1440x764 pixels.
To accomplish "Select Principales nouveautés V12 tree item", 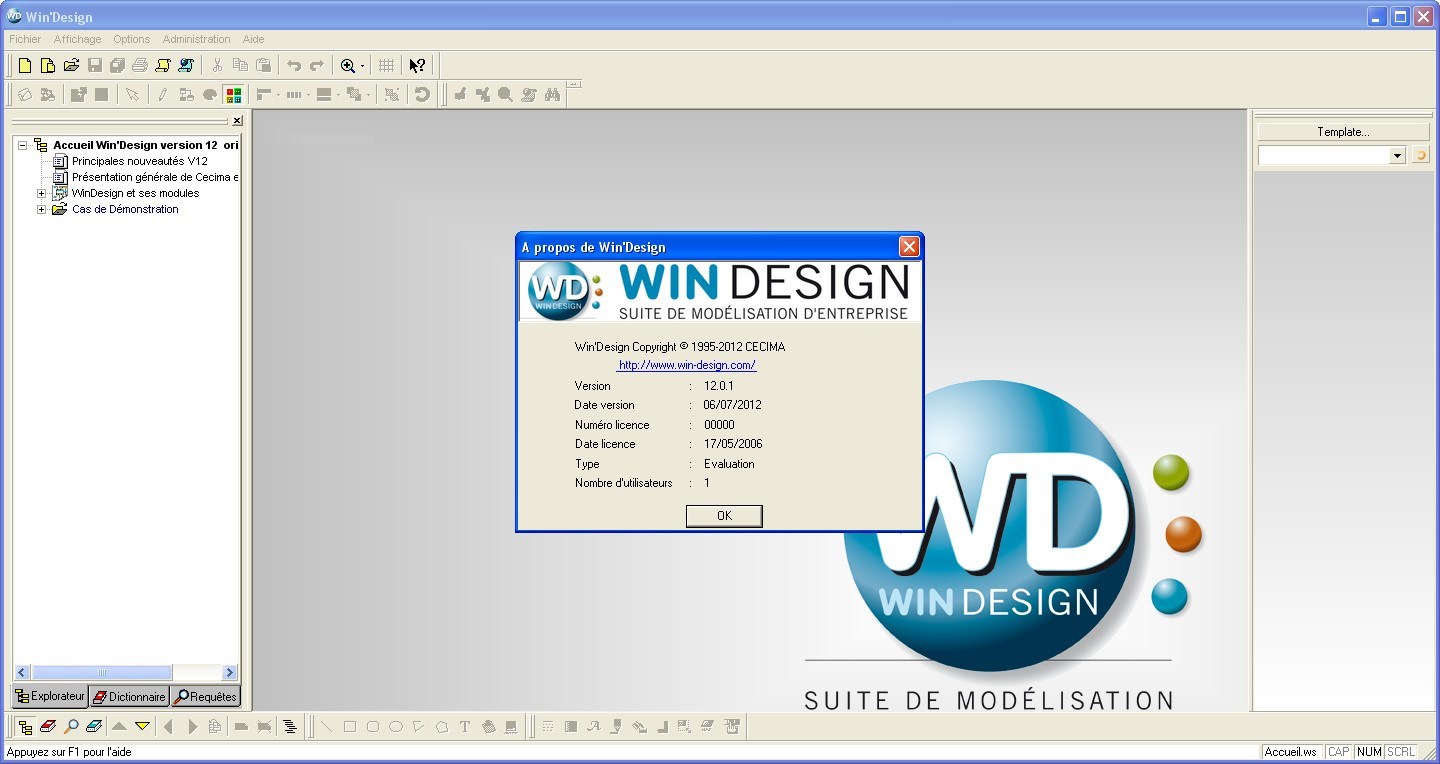I will [x=139, y=161].
